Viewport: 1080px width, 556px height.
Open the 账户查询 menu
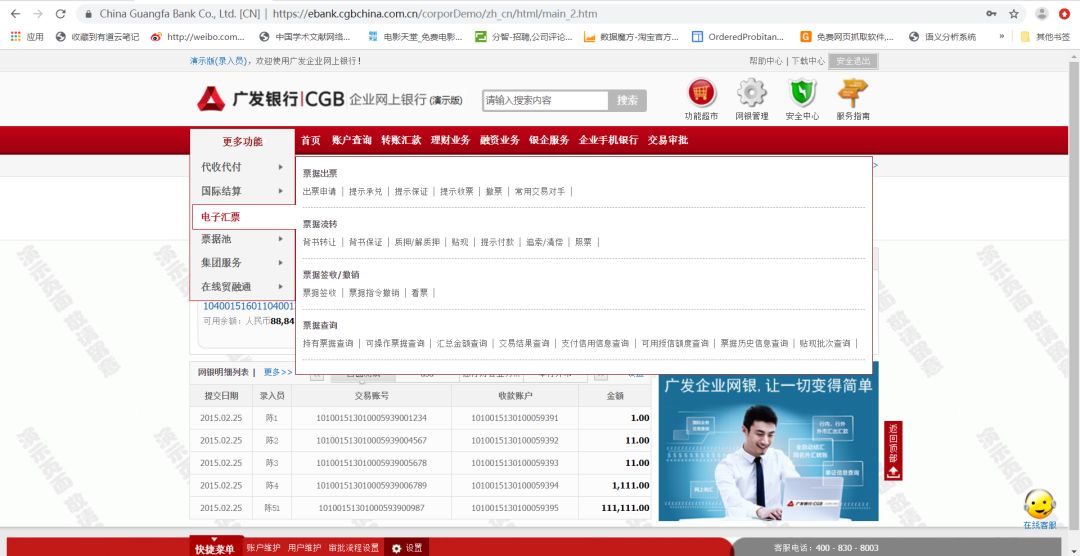click(x=351, y=140)
